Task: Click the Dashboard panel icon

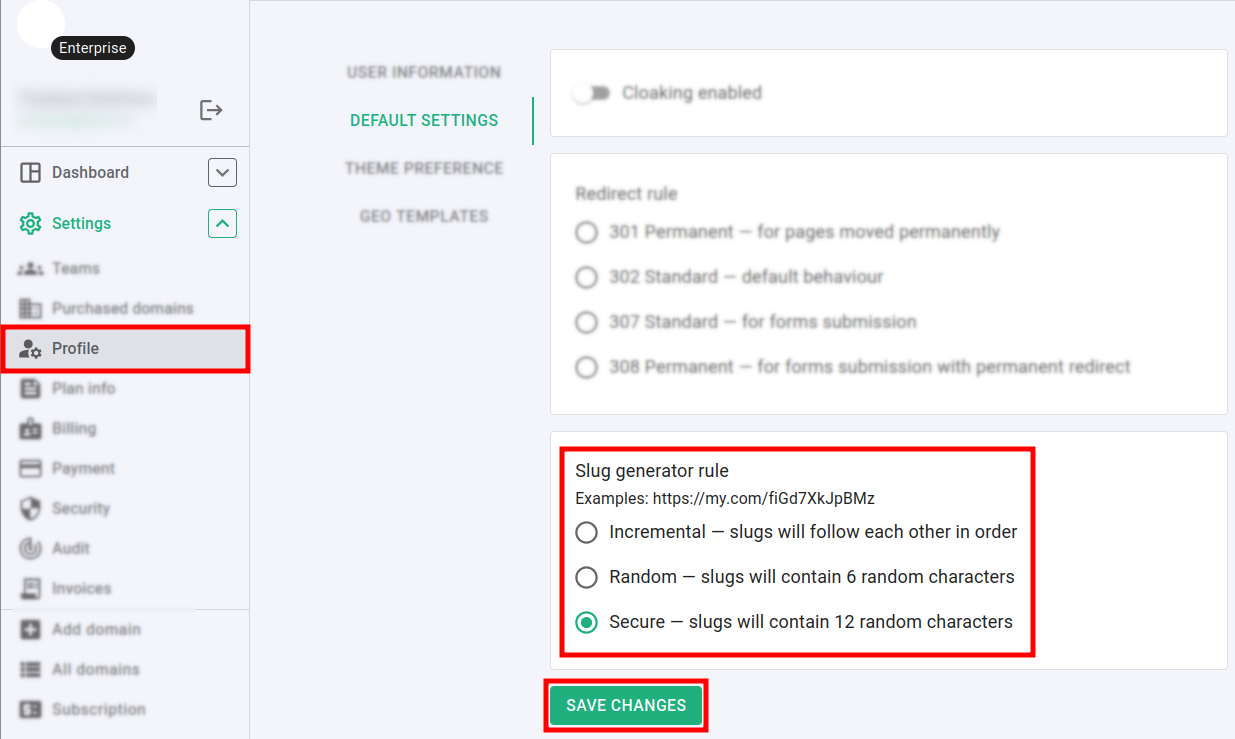Action: 30,173
